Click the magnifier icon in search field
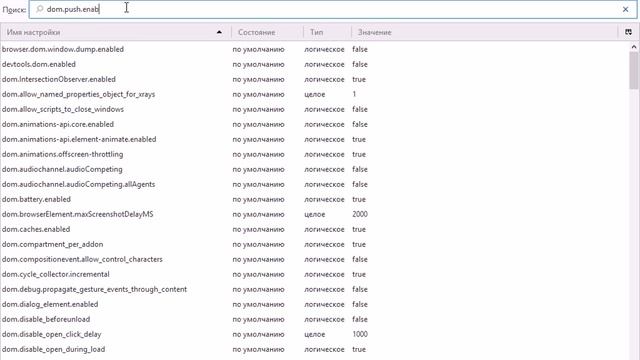Screen dimensions: 640x360 pos(39,9)
